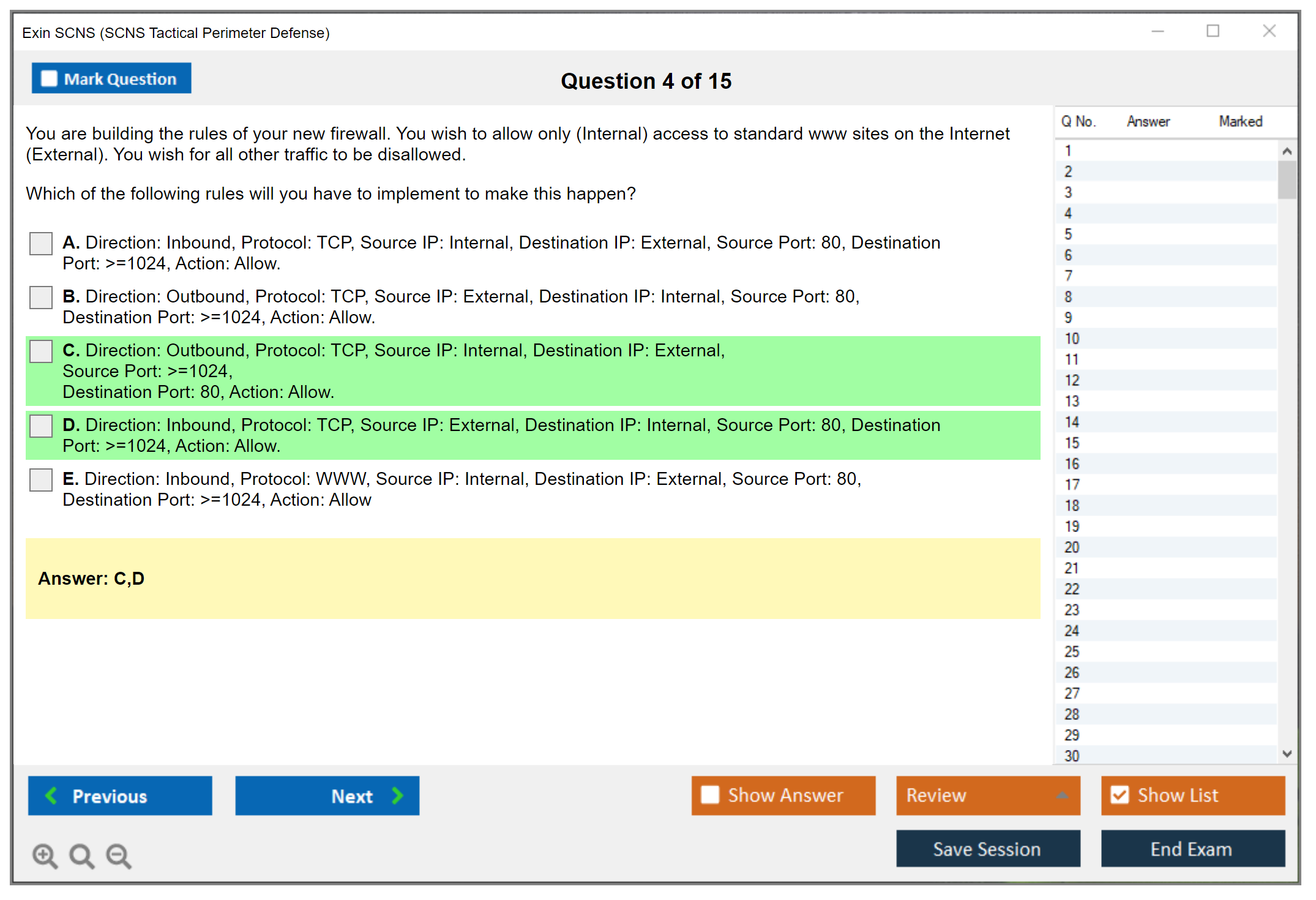This screenshot has width=1316, height=900.
Task: Click the right chevron on Next
Action: click(397, 795)
